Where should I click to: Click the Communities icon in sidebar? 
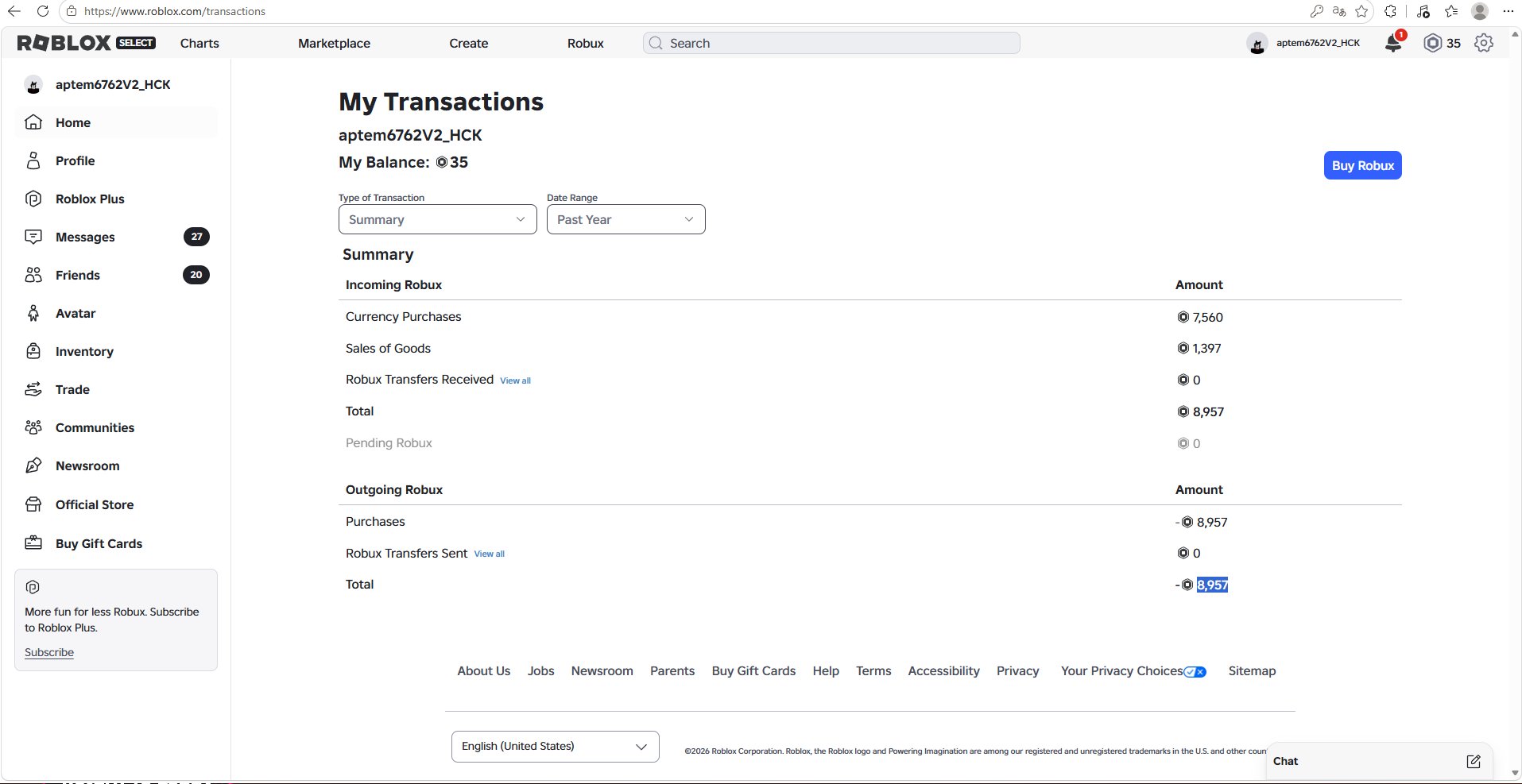33,427
